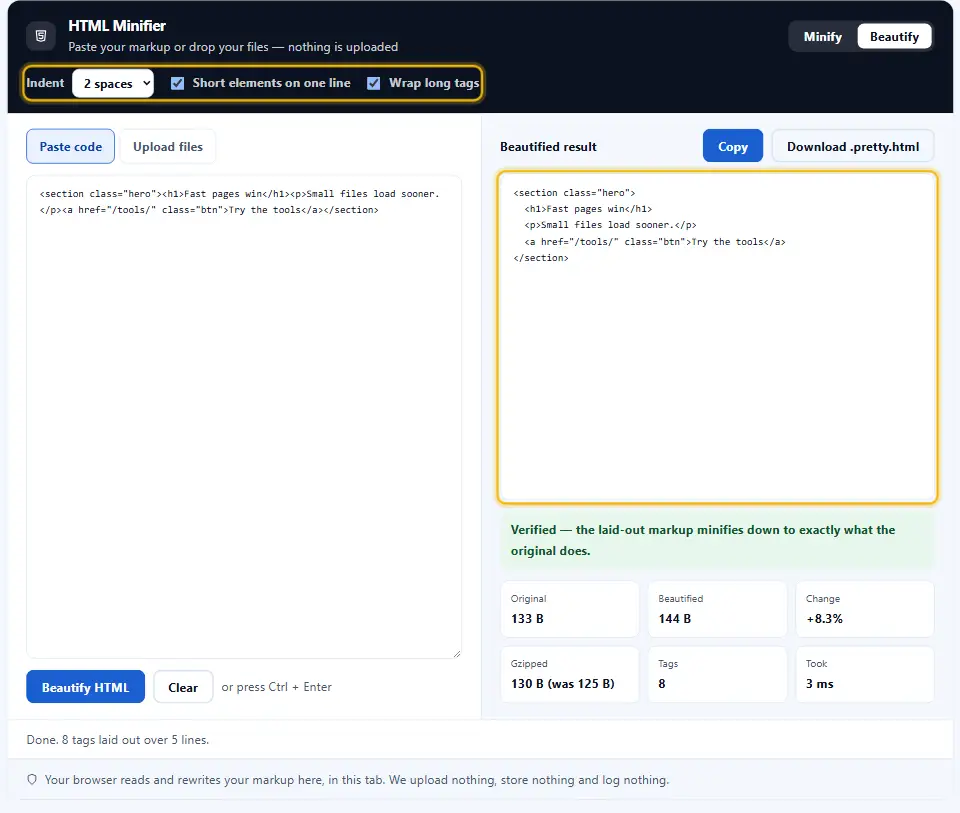
Task: Grab the textarea resize handle corner
Action: pos(457,653)
